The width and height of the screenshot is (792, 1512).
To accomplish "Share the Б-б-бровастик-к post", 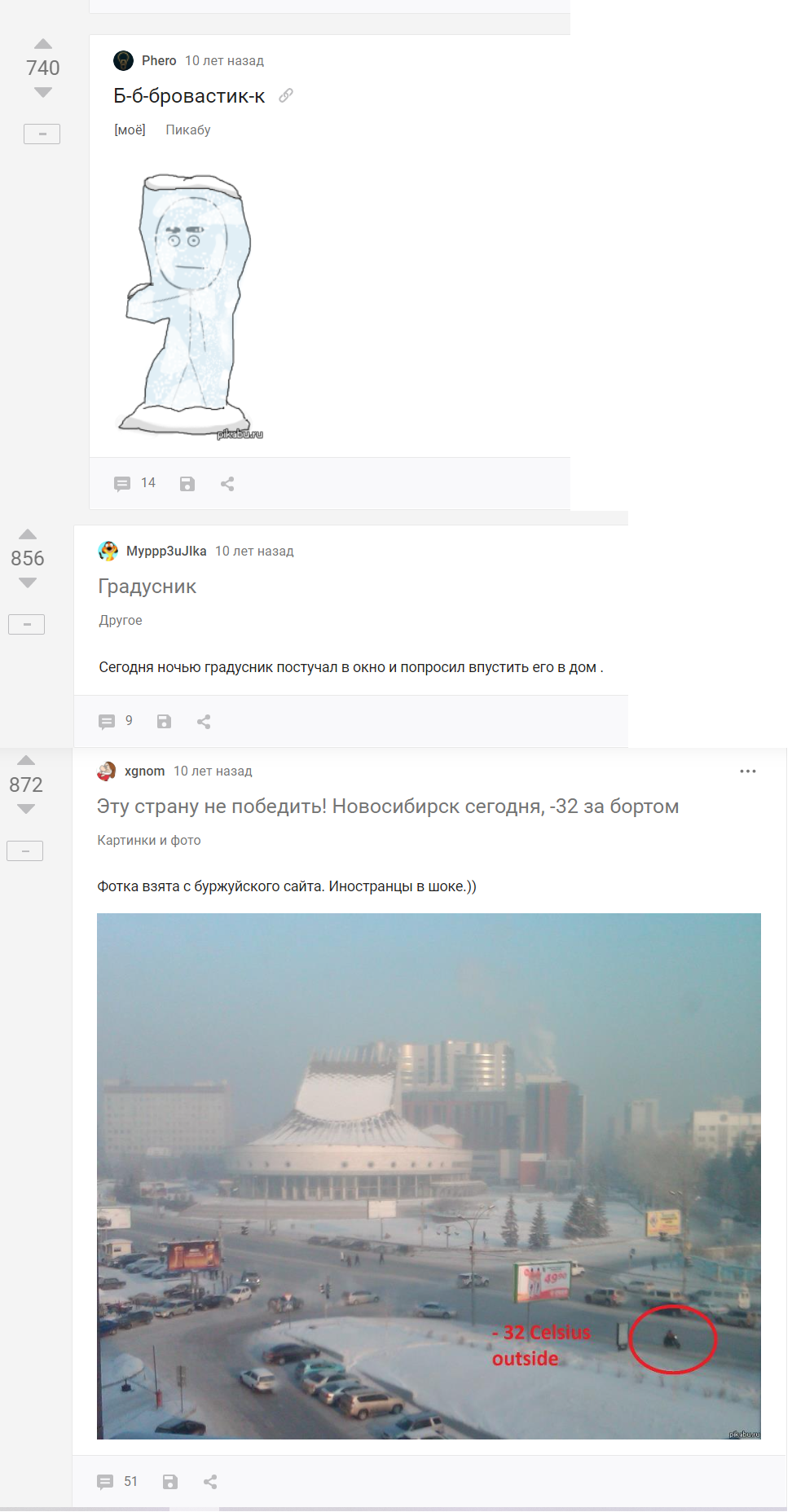I will point(227,484).
